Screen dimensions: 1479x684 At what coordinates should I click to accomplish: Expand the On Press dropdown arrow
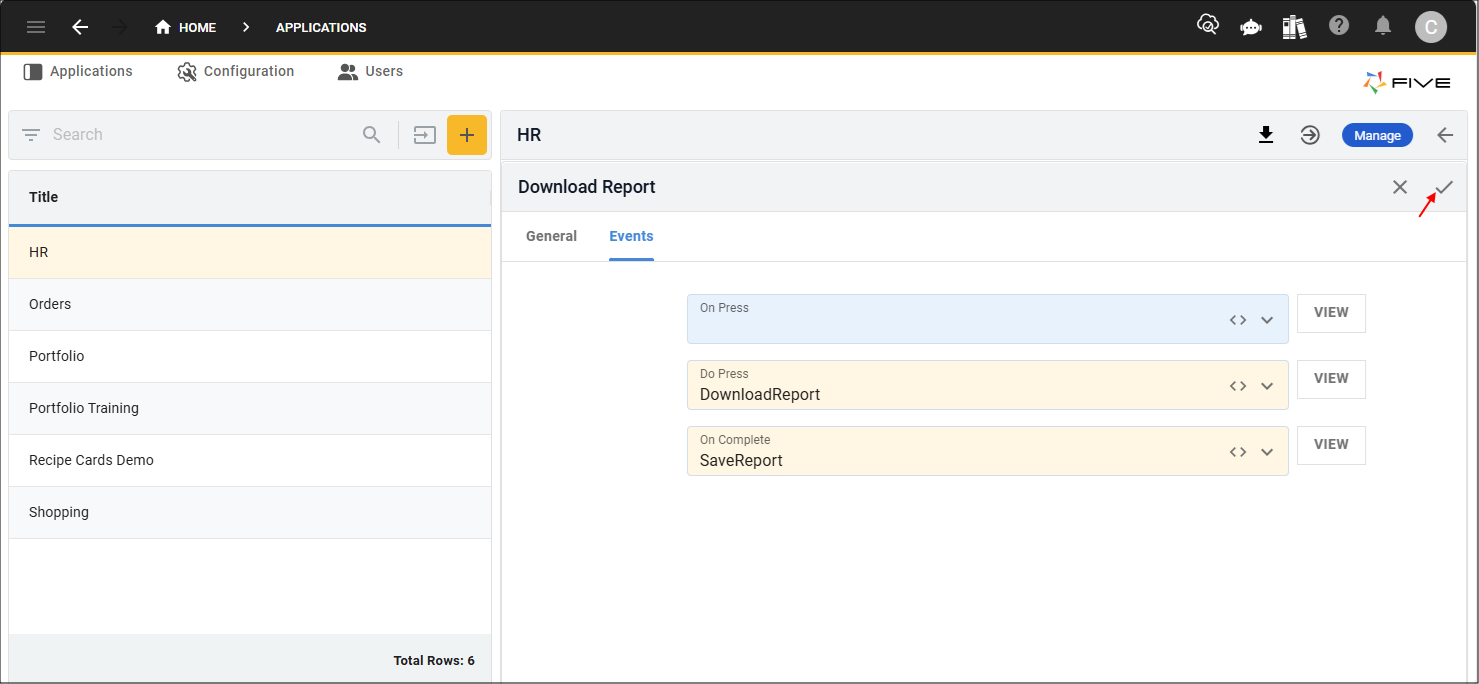click(1267, 320)
